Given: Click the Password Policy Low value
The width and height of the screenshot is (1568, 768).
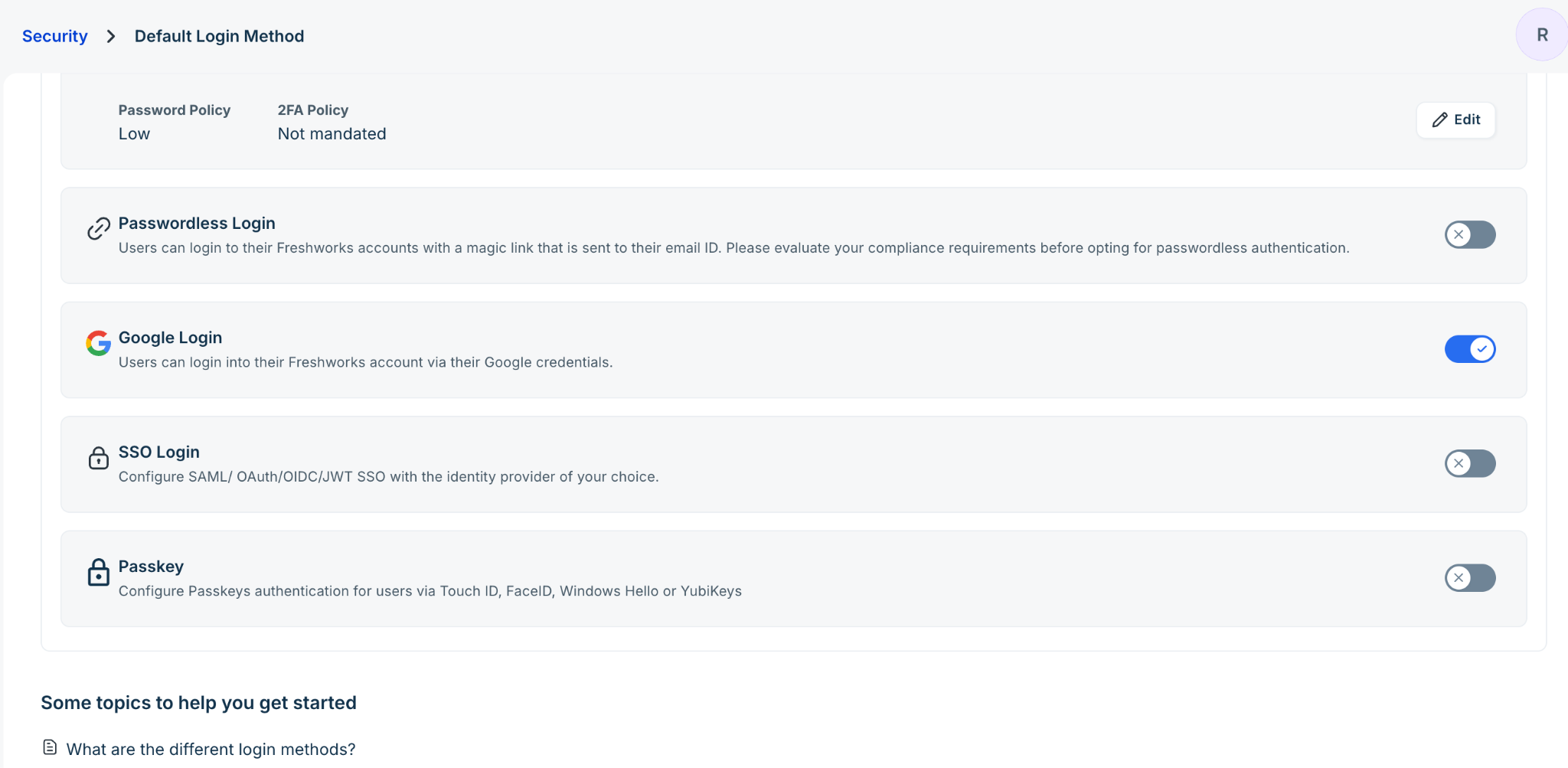Looking at the screenshot, I should coord(134,134).
